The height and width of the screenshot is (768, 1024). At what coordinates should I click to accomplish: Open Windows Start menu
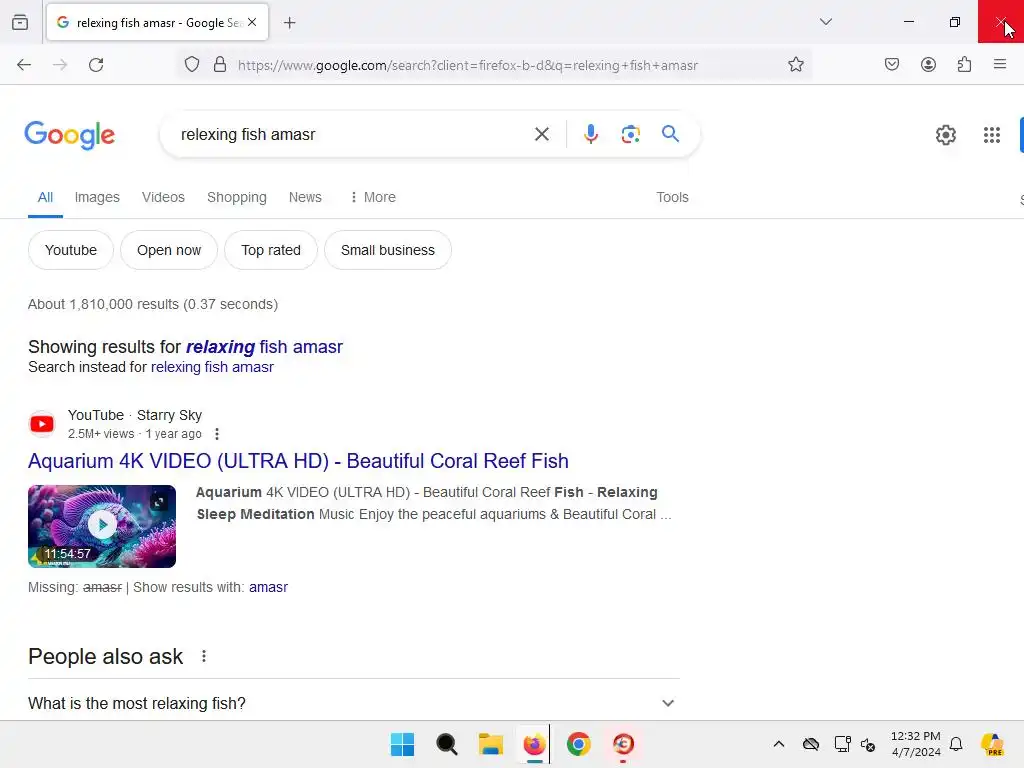point(402,744)
